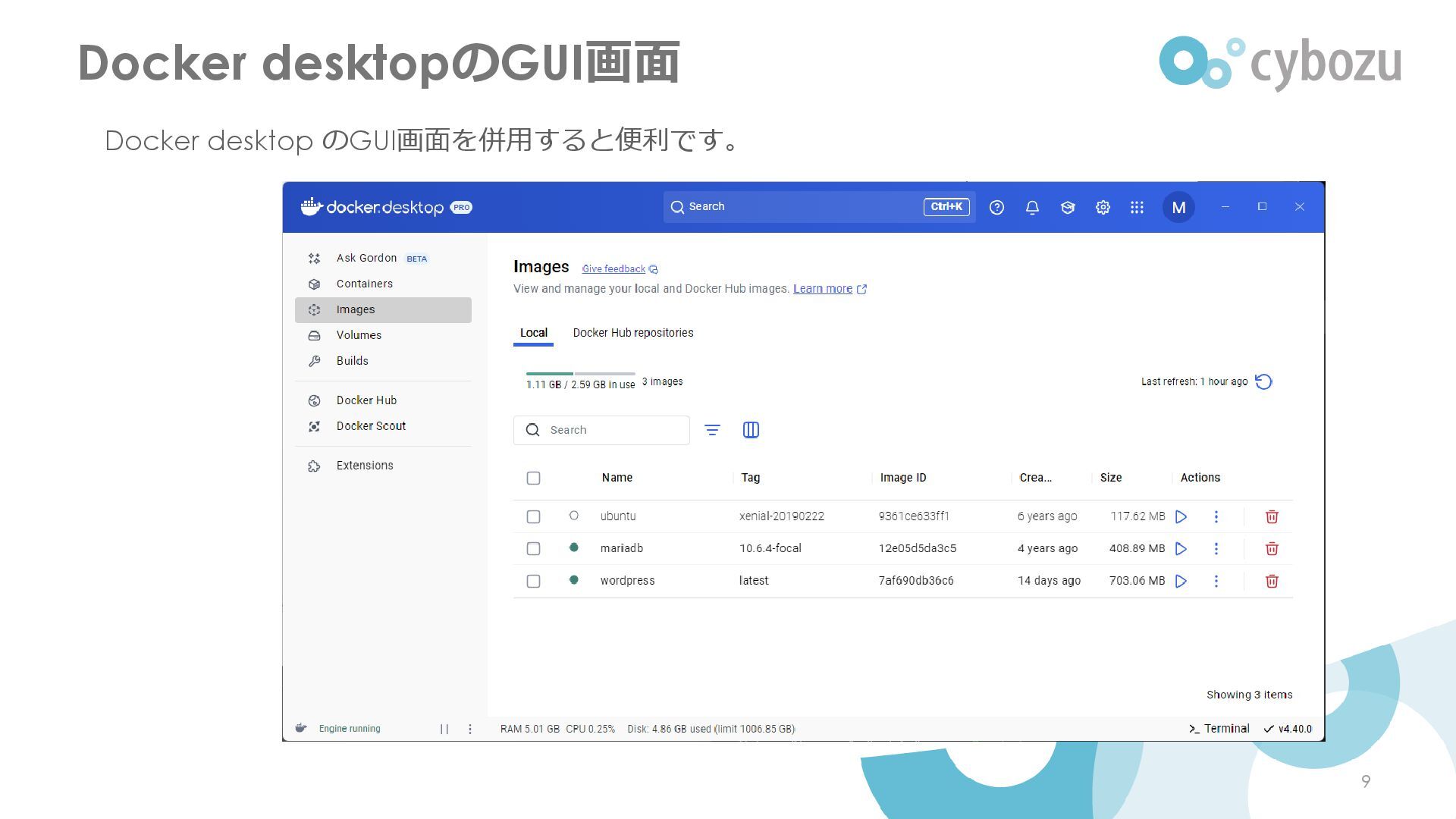
Task: Click the image ID 12e05d5da3c5
Action: pyautogui.click(x=918, y=548)
